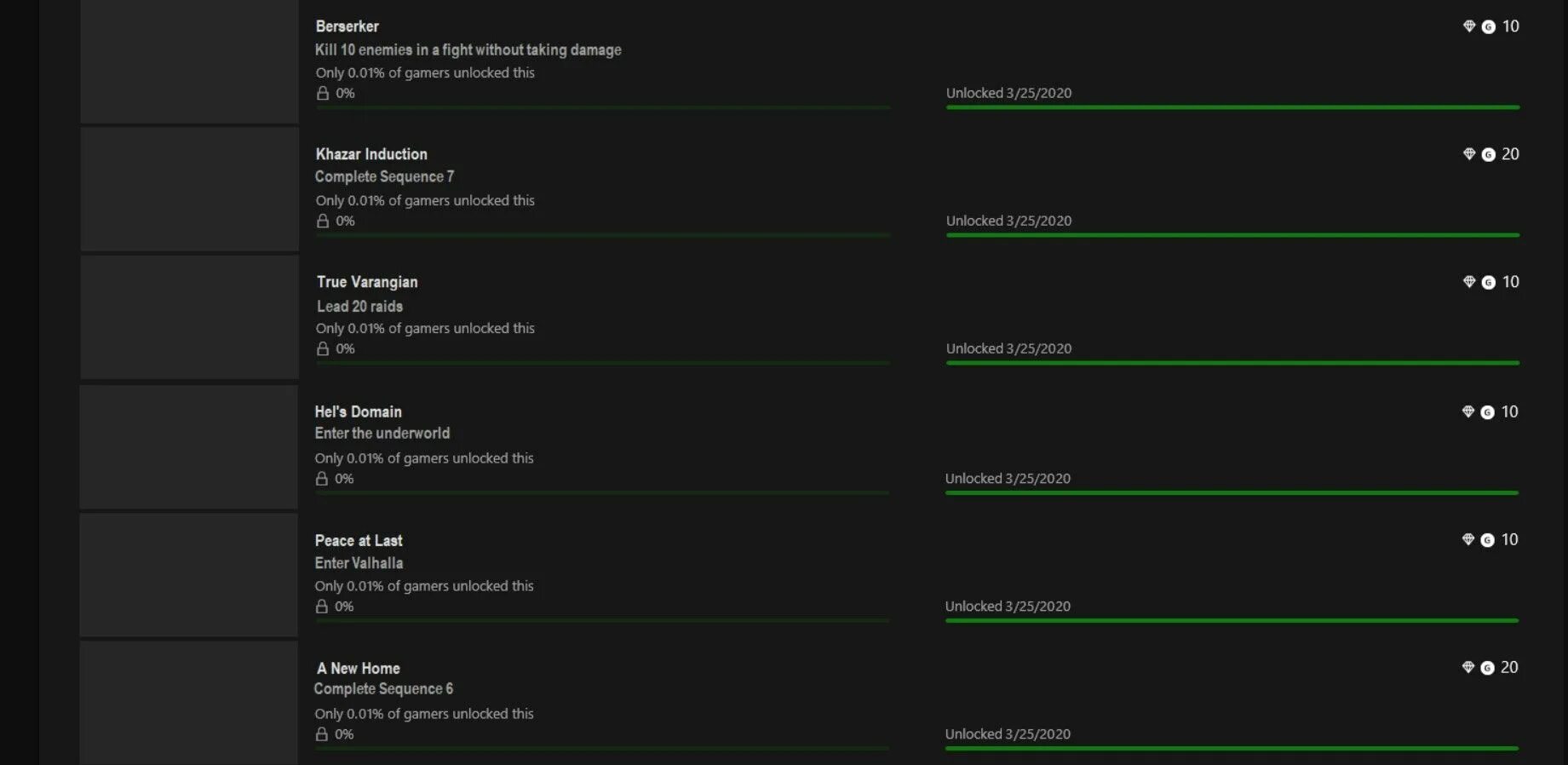Click the A New Home achievement thumbnail
The width and height of the screenshot is (1568, 765).
(188, 703)
